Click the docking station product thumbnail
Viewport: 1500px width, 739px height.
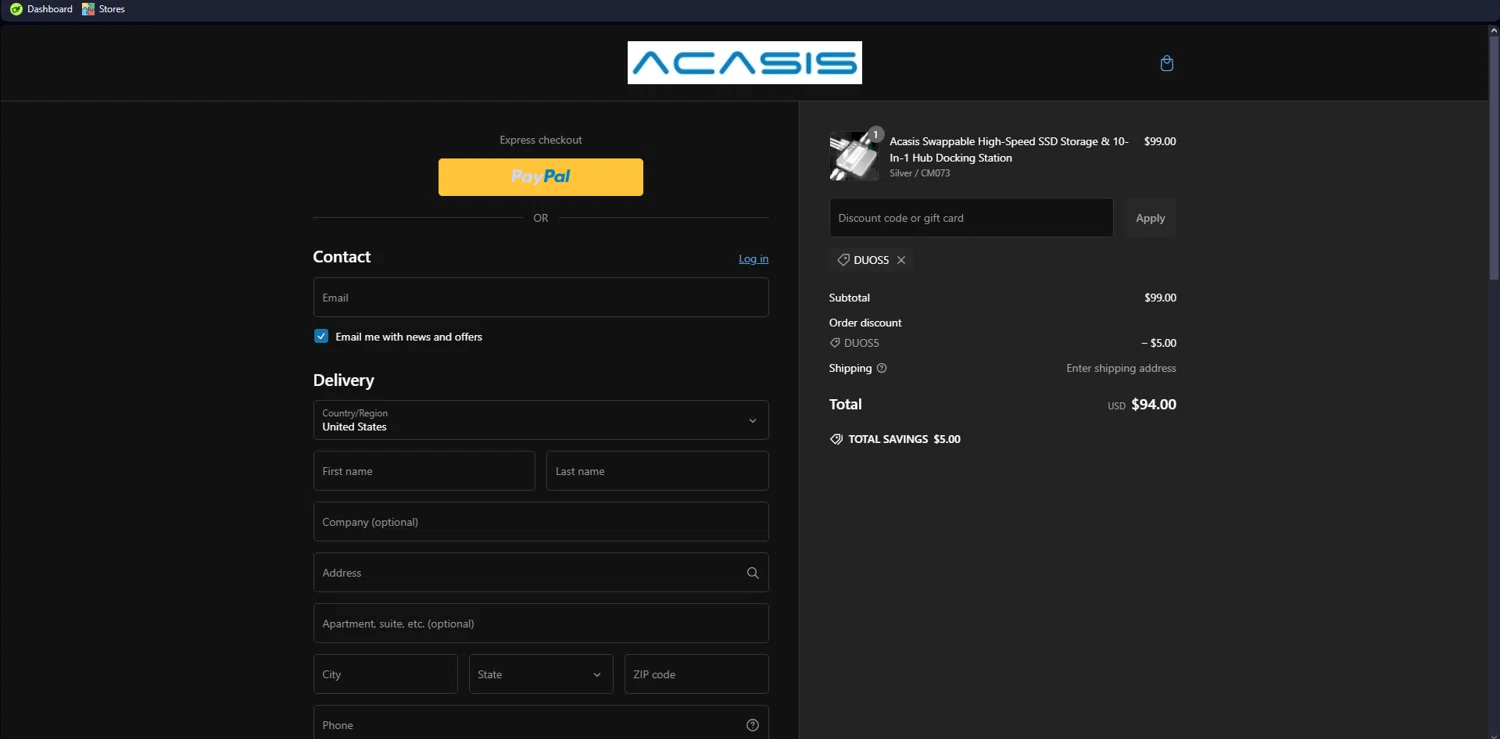[x=854, y=156]
